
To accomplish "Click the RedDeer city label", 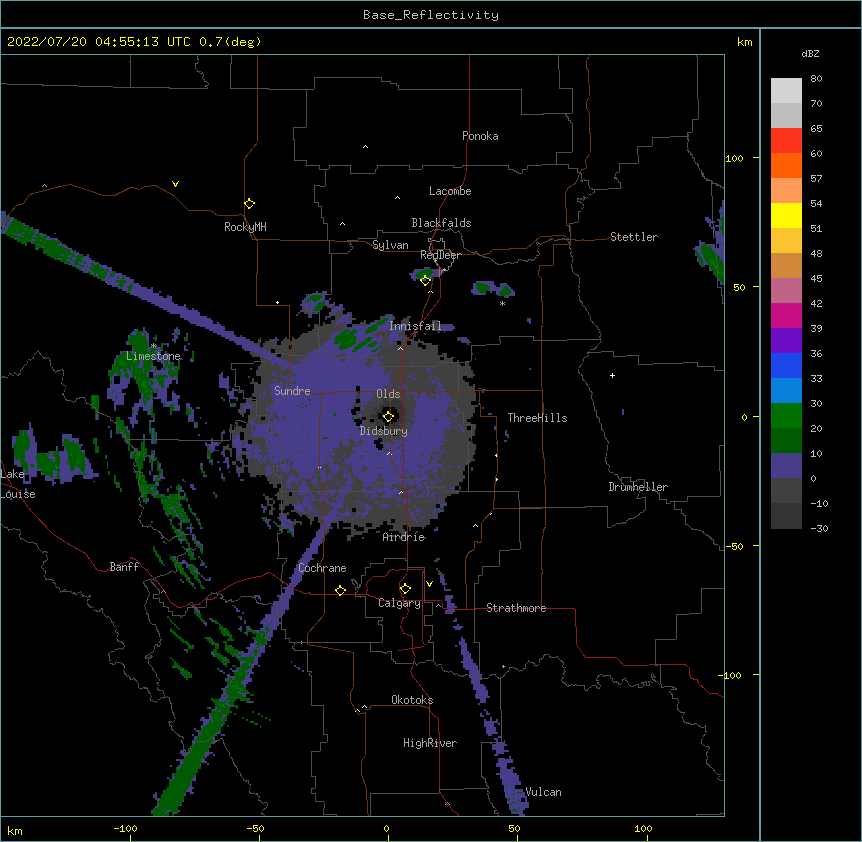I will pos(440,255).
